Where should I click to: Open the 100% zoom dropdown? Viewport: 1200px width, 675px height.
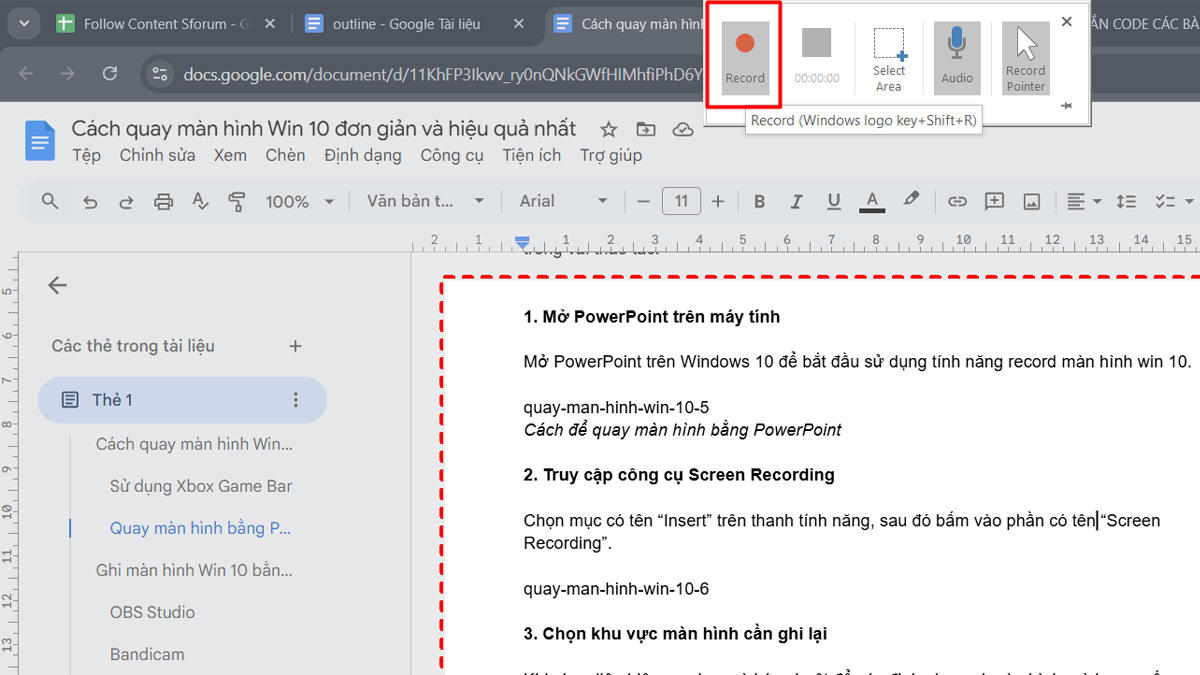(x=299, y=201)
